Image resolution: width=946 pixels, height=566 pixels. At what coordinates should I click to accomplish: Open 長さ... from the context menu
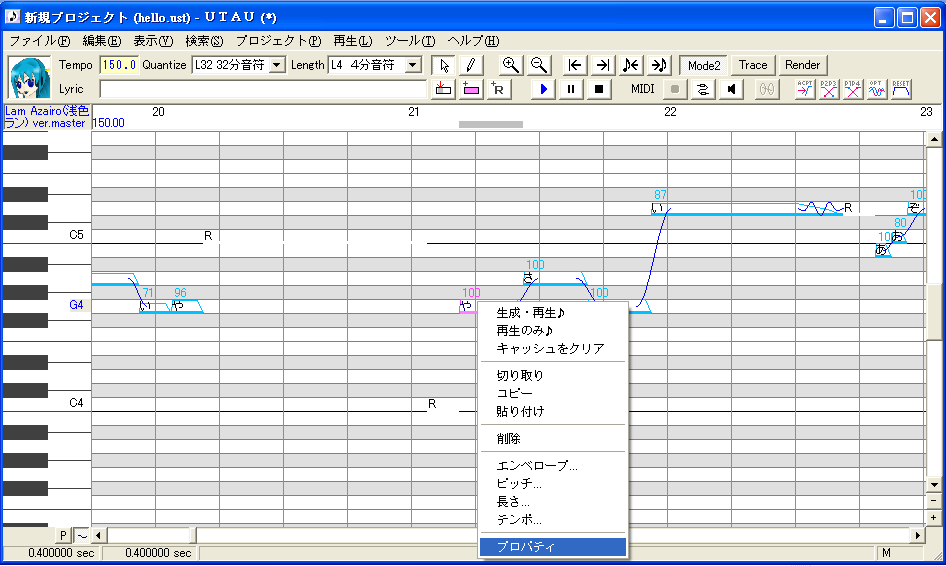click(x=553, y=501)
